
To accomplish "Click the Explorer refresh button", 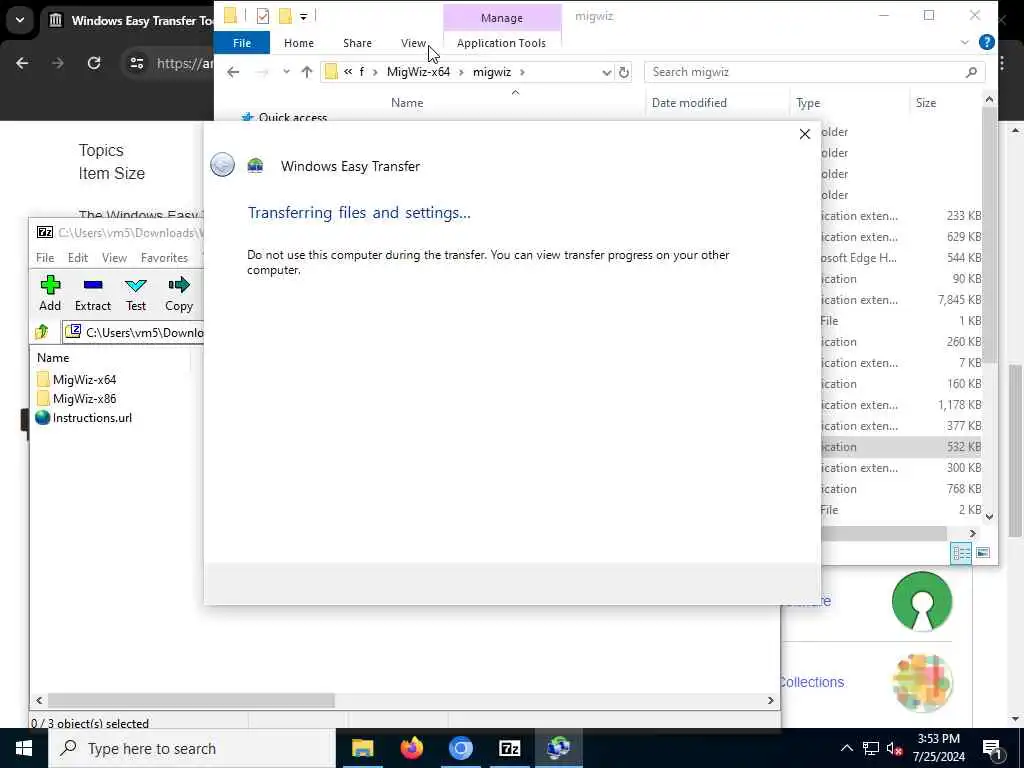I will 624,72.
